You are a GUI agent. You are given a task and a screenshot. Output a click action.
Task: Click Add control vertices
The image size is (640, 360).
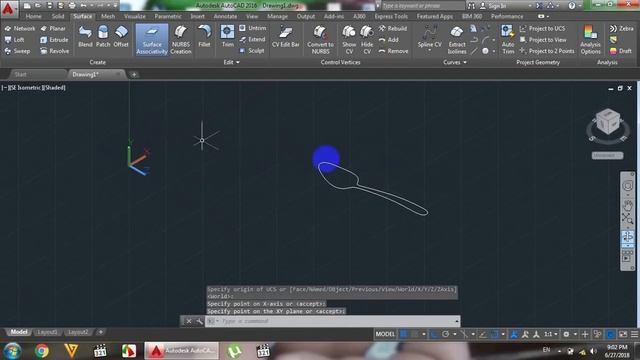(x=388, y=40)
